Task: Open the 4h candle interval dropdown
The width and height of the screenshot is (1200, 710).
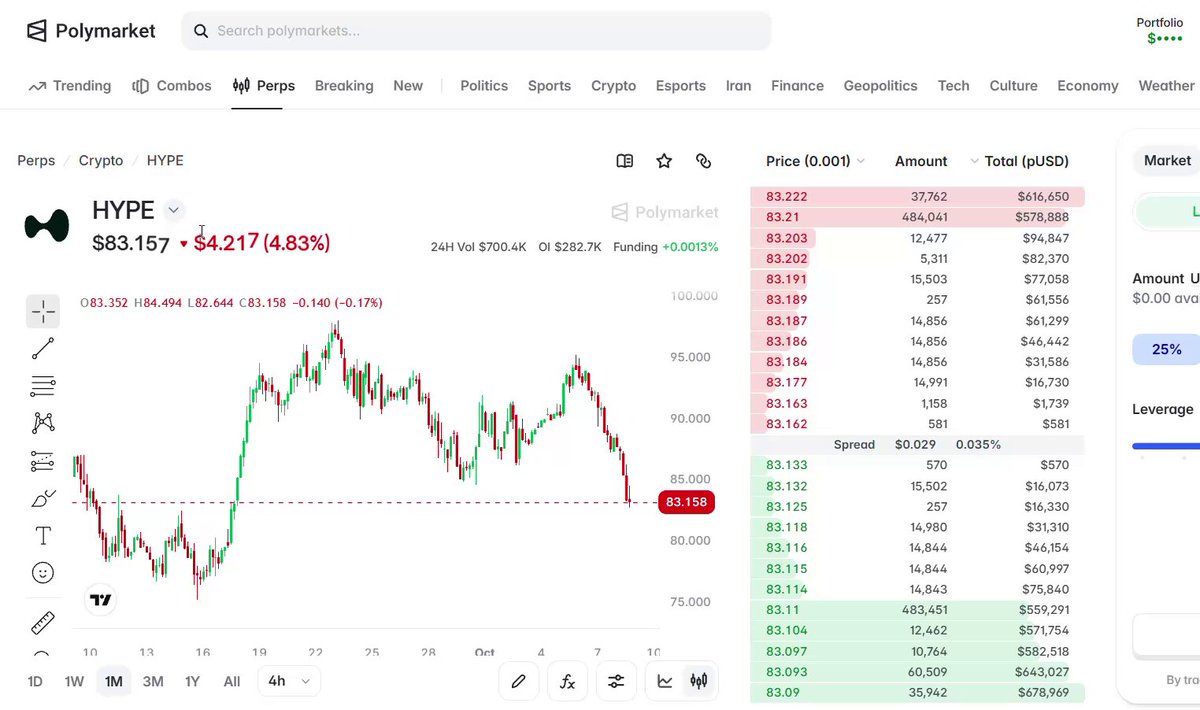Action: pos(289,682)
